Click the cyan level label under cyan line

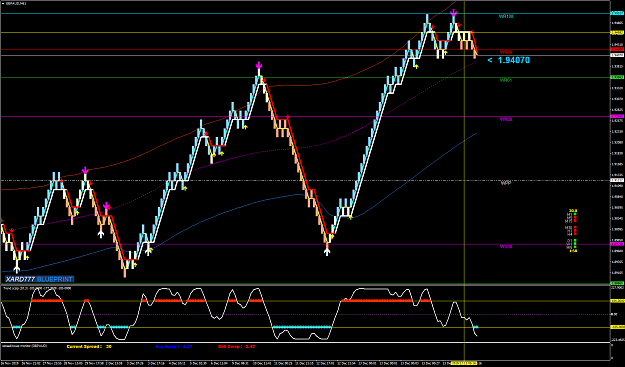(x=506, y=17)
